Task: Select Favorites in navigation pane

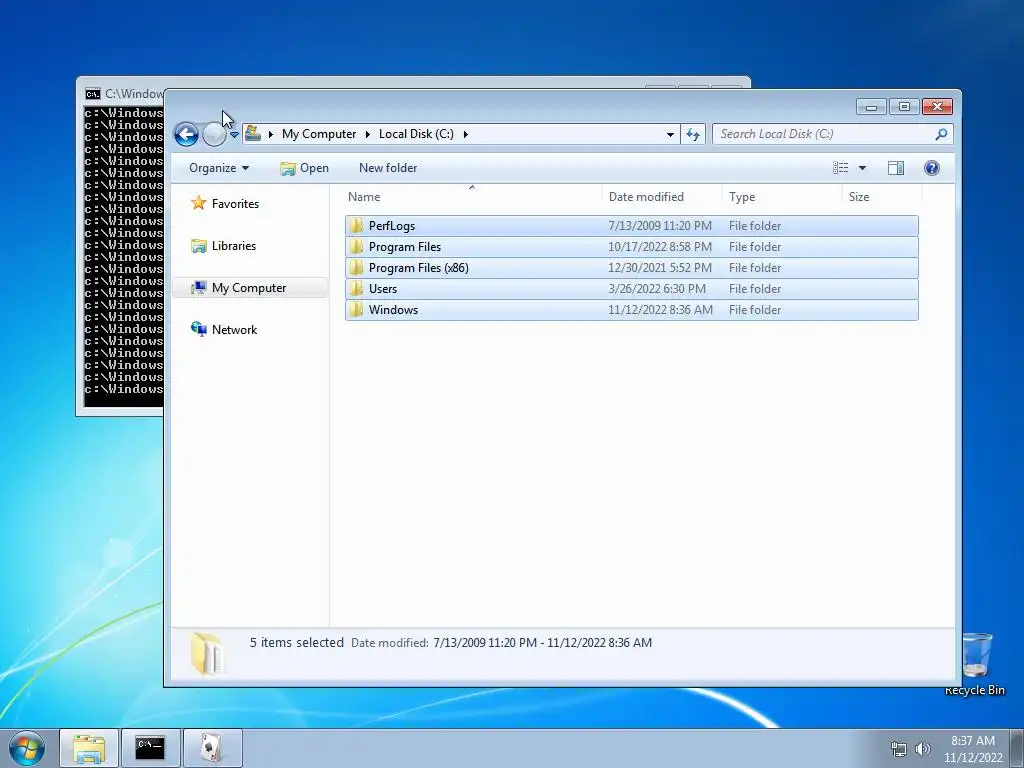Action: (x=235, y=204)
